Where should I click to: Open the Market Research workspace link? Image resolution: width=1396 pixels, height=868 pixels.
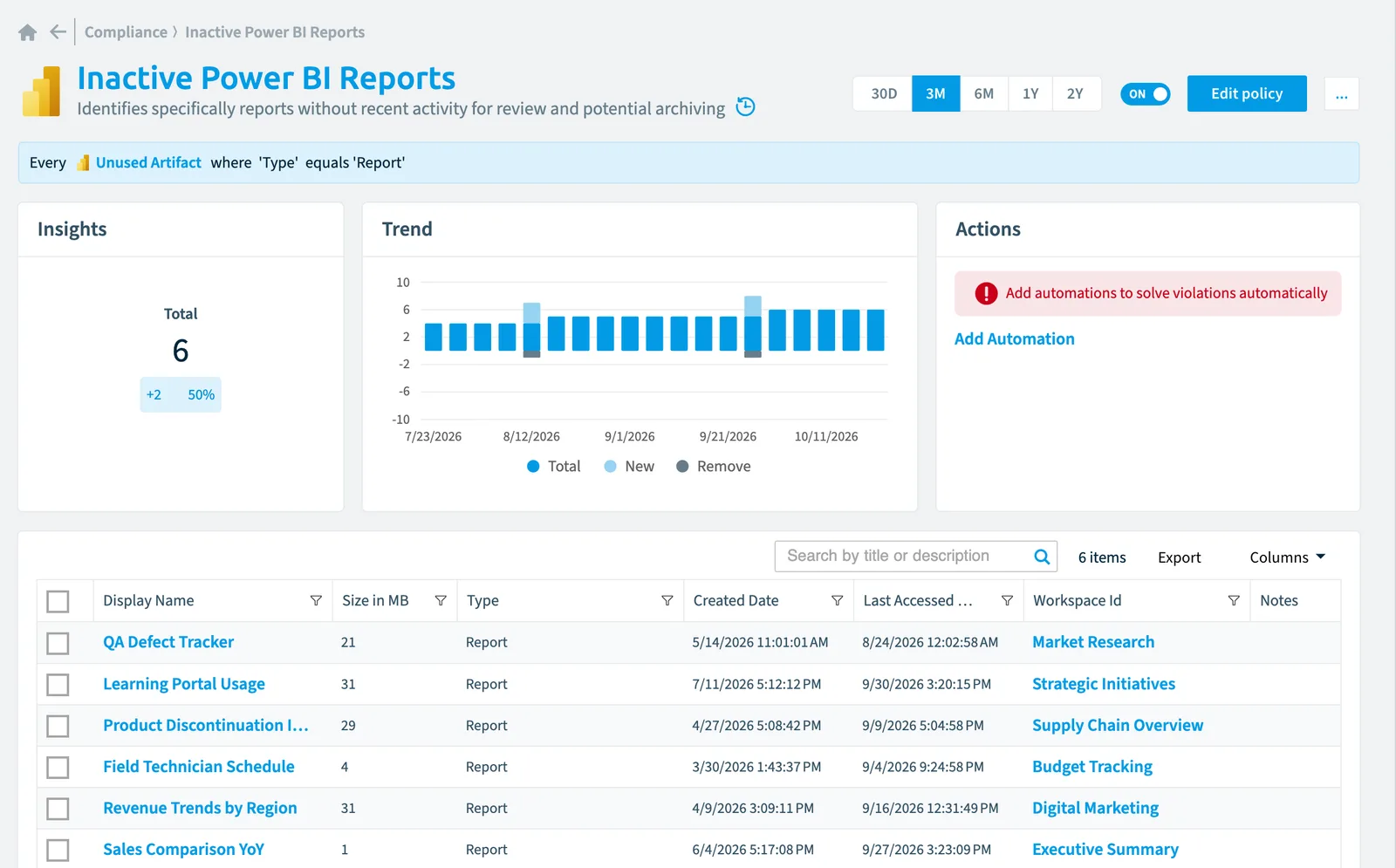click(1093, 643)
